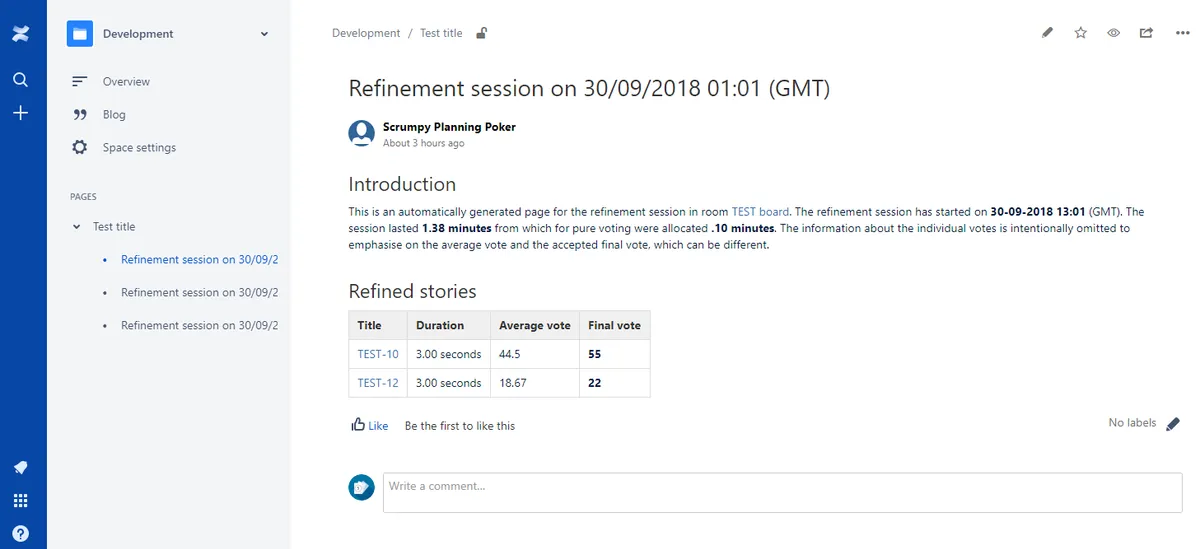
Task: Click the commenter avatar beside comment box
Action: point(361,487)
